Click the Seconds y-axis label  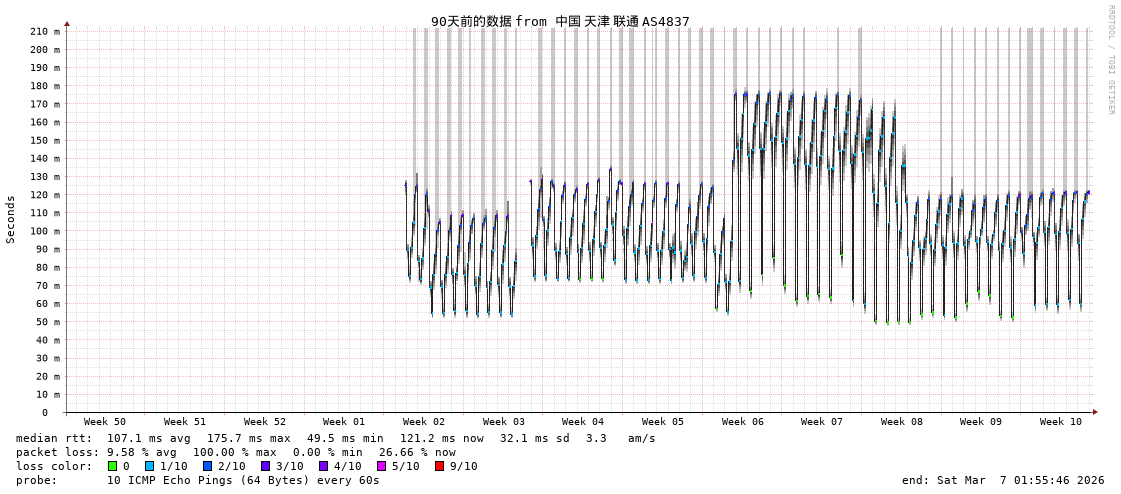[11, 219]
